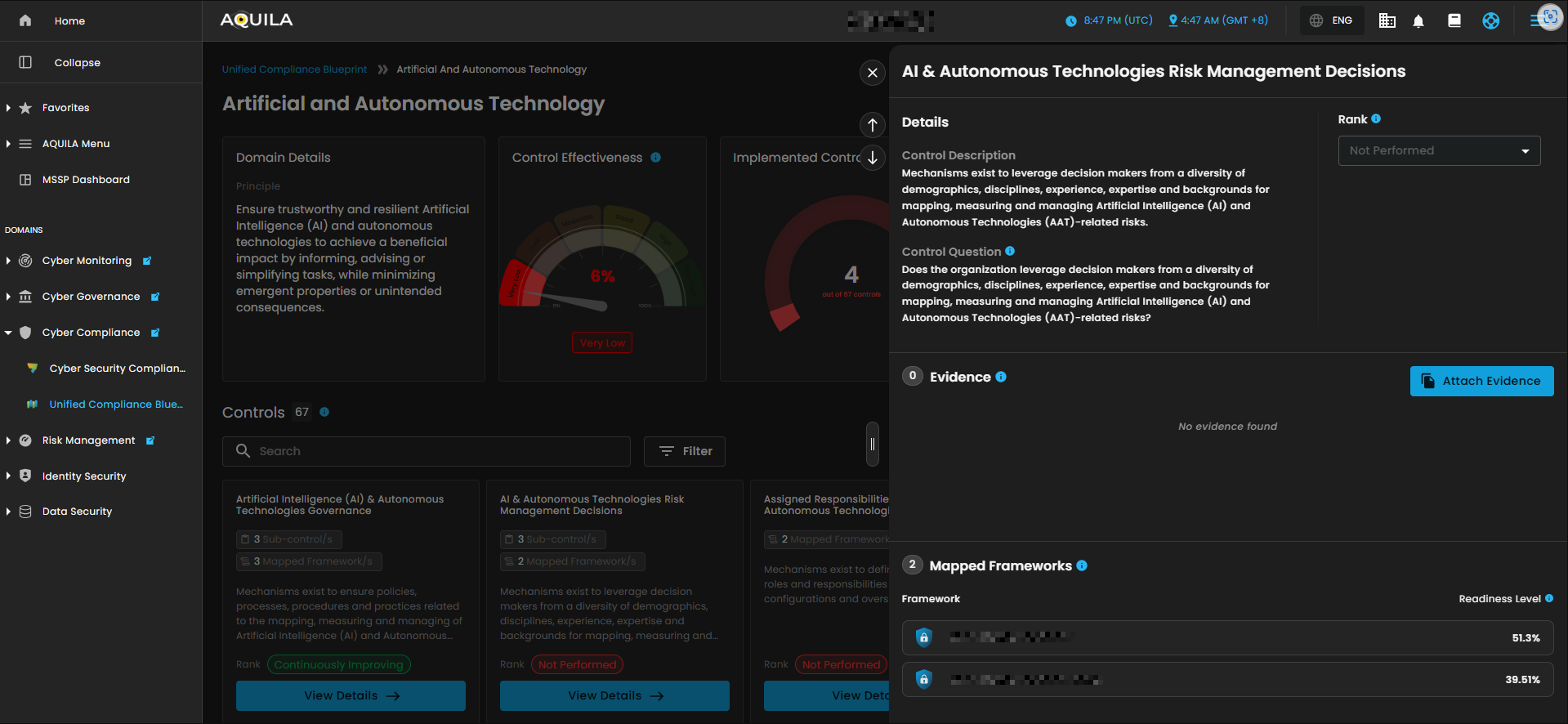Screen dimensions: 1568x724
Task: Open the organization building icon
Action: (1387, 21)
